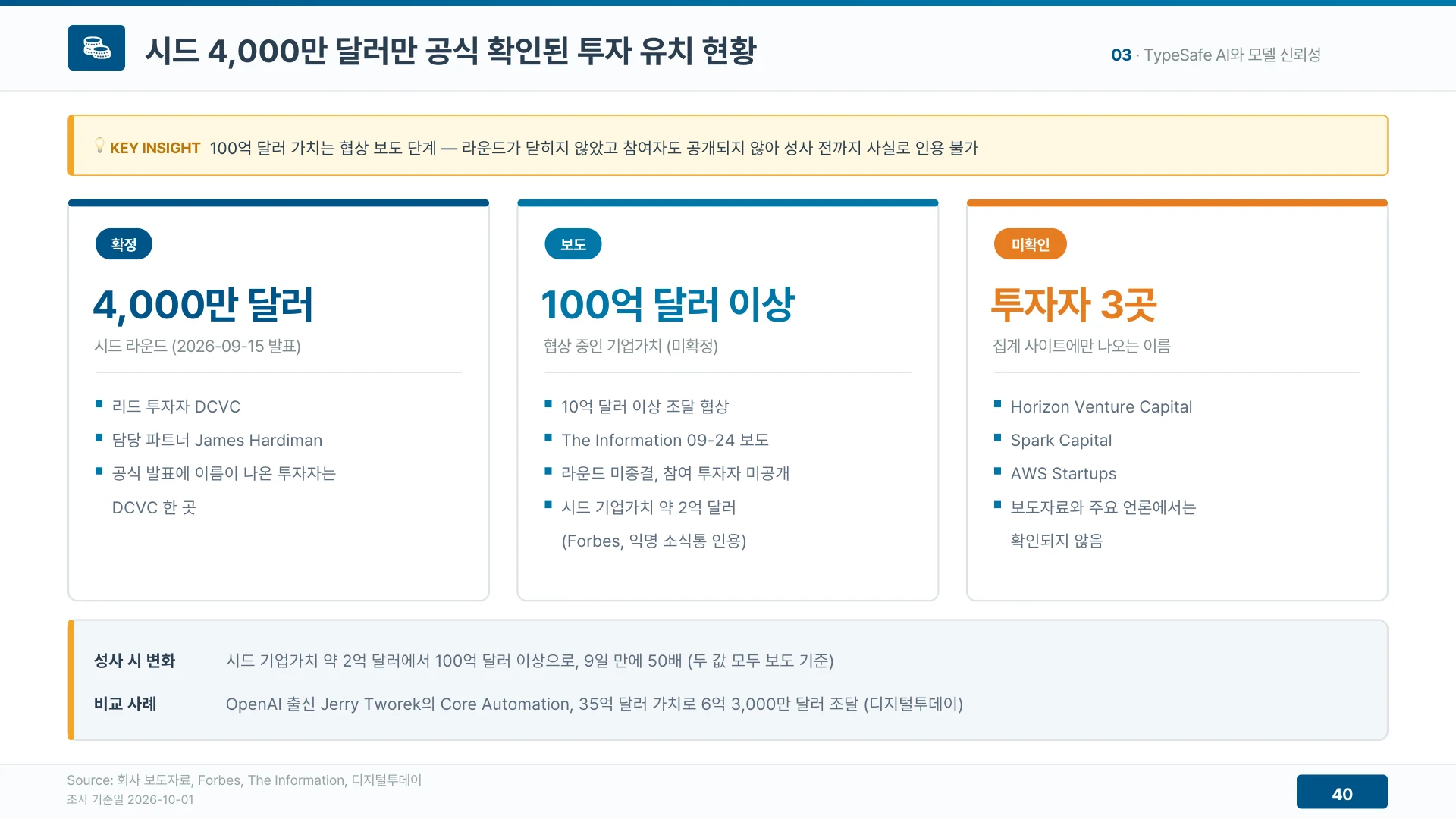Click the KEY INSIGHT label

(155, 148)
